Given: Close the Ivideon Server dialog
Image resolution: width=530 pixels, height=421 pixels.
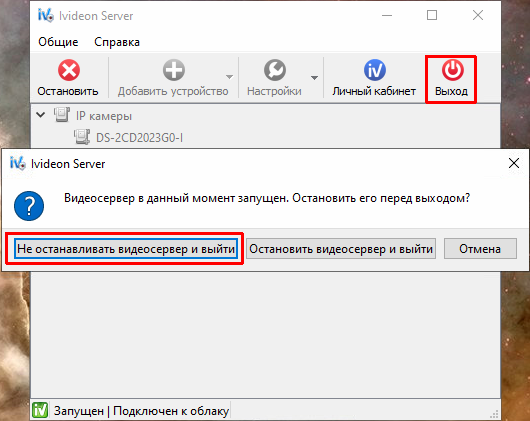Looking at the screenshot, I should pos(514,163).
